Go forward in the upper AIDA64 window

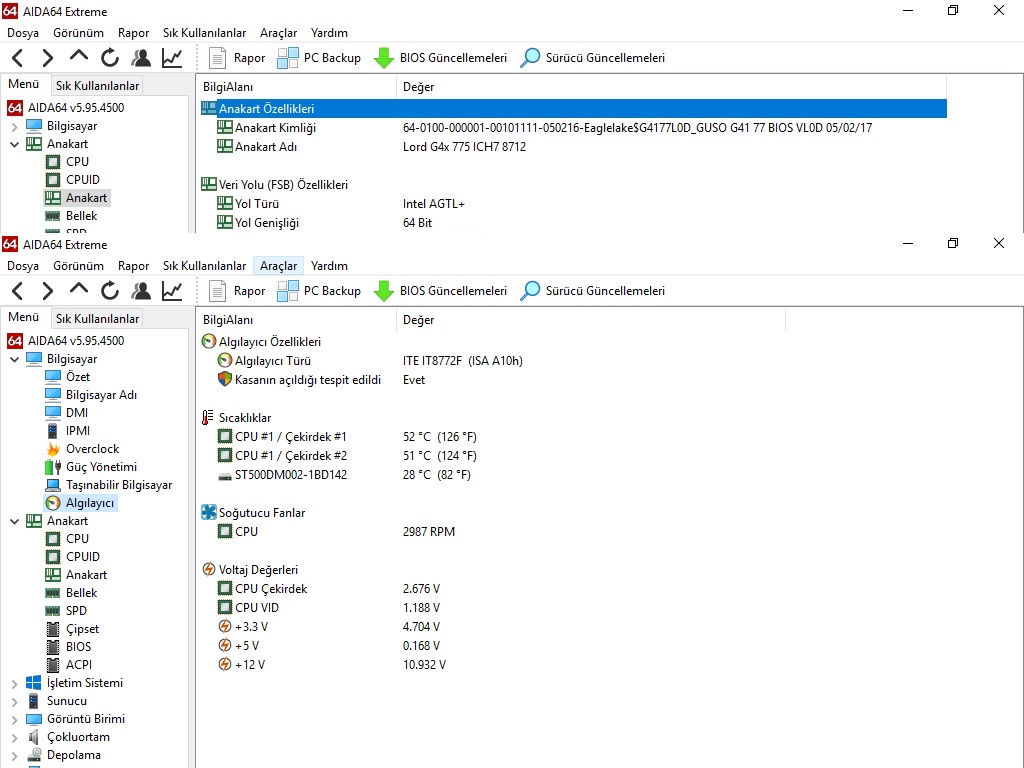(47, 58)
